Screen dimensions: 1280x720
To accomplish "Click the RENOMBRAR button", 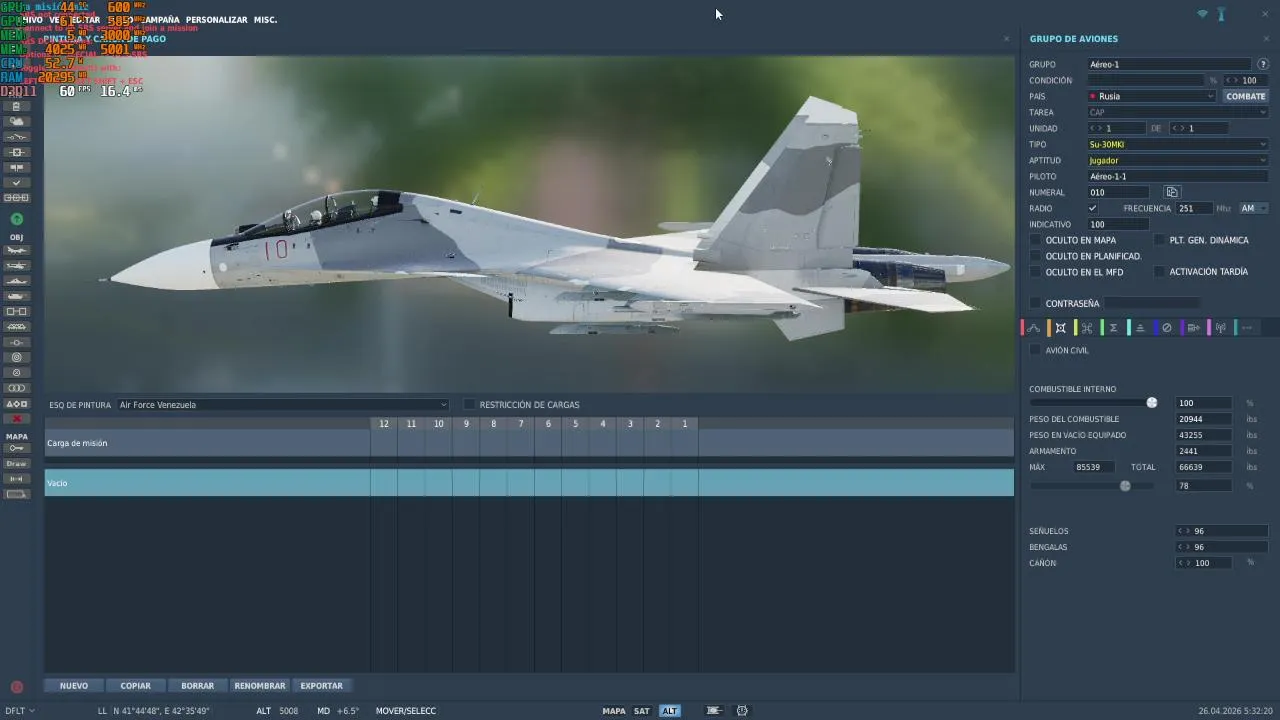I will click(x=260, y=686).
